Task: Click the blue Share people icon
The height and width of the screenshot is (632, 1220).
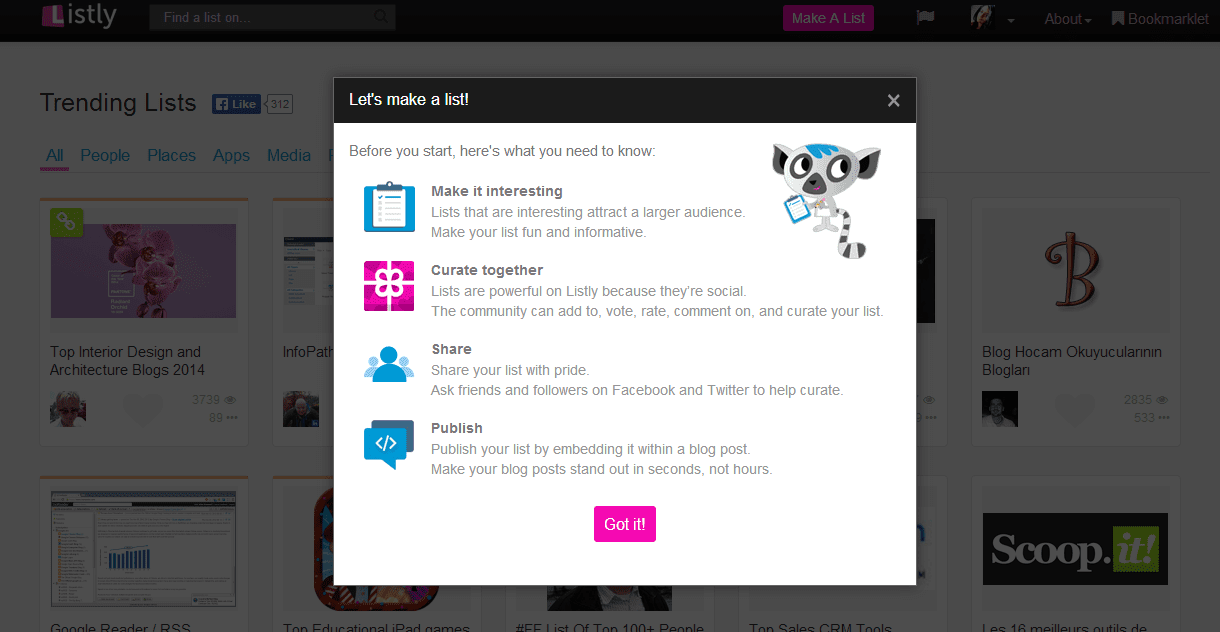Action: (x=389, y=364)
